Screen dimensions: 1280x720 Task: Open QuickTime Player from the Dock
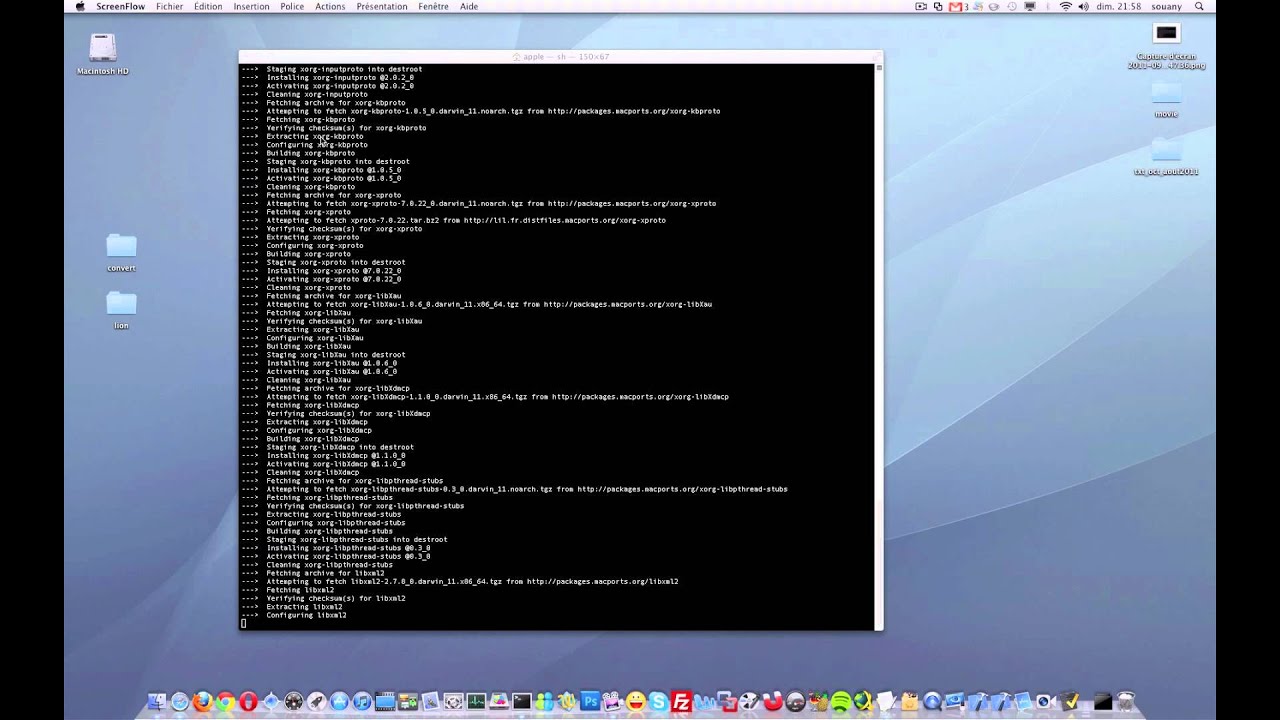coord(931,702)
